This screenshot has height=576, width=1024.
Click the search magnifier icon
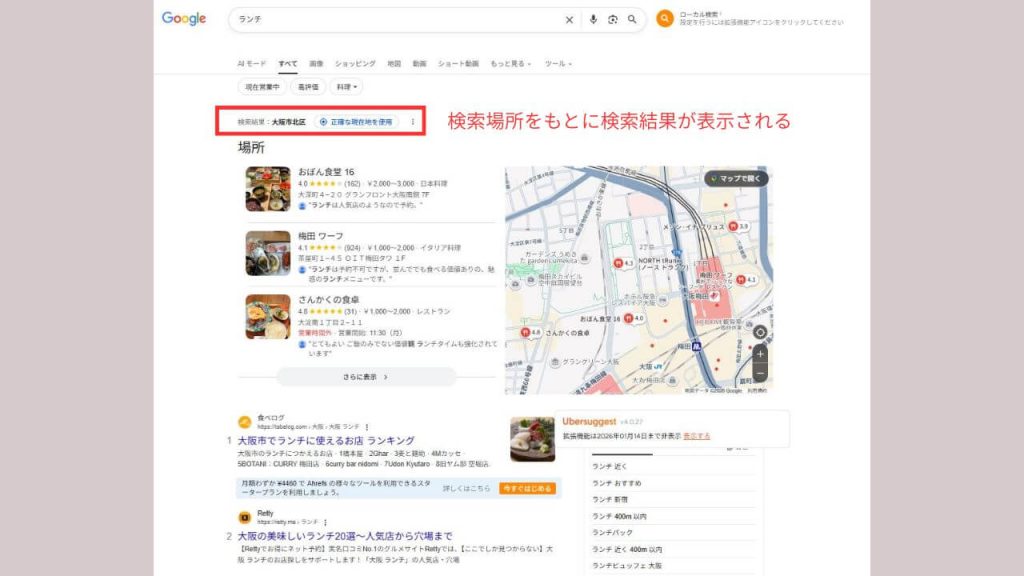(631, 19)
